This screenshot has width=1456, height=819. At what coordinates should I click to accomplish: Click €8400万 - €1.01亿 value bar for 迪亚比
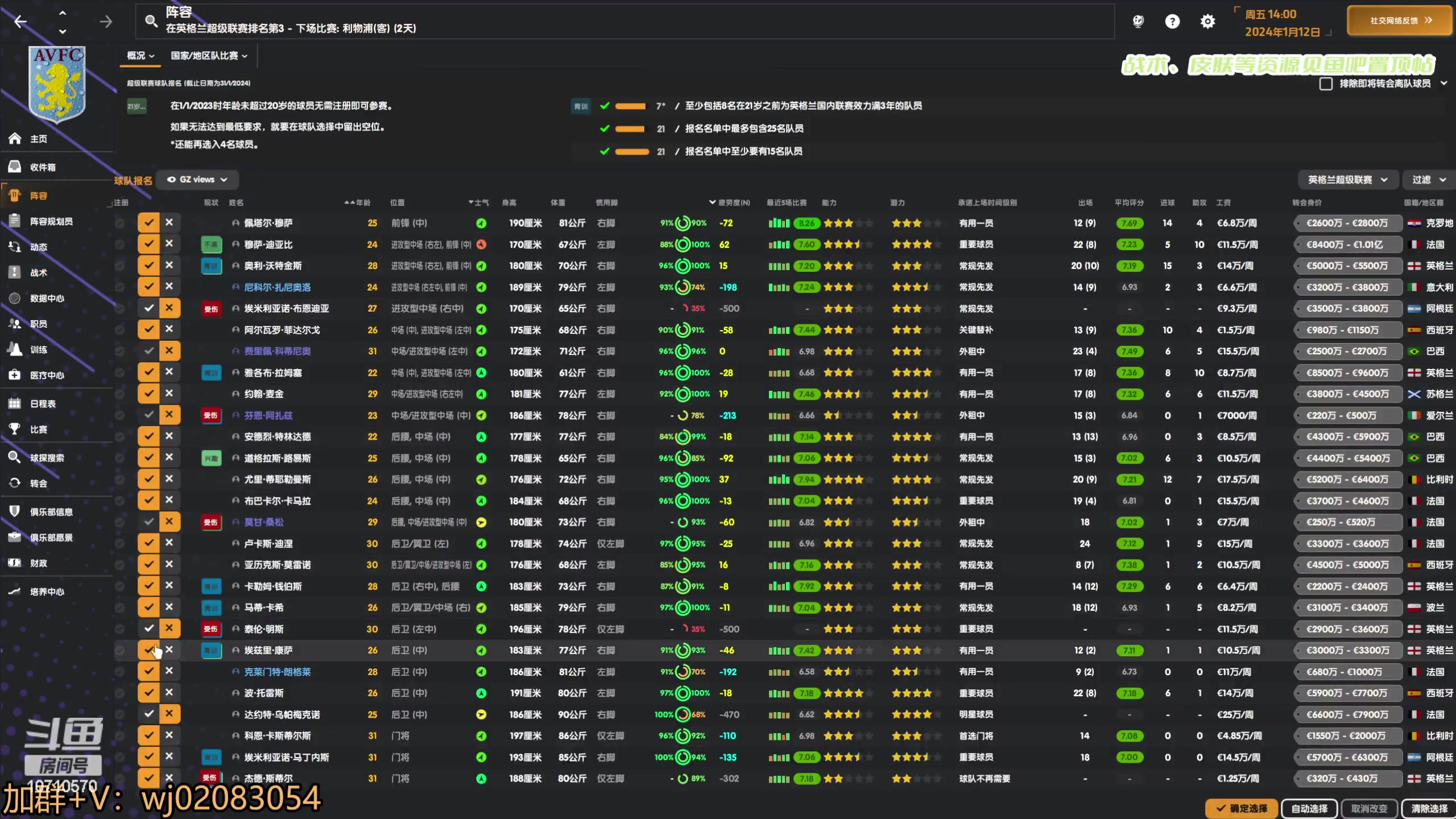click(x=1347, y=245)
